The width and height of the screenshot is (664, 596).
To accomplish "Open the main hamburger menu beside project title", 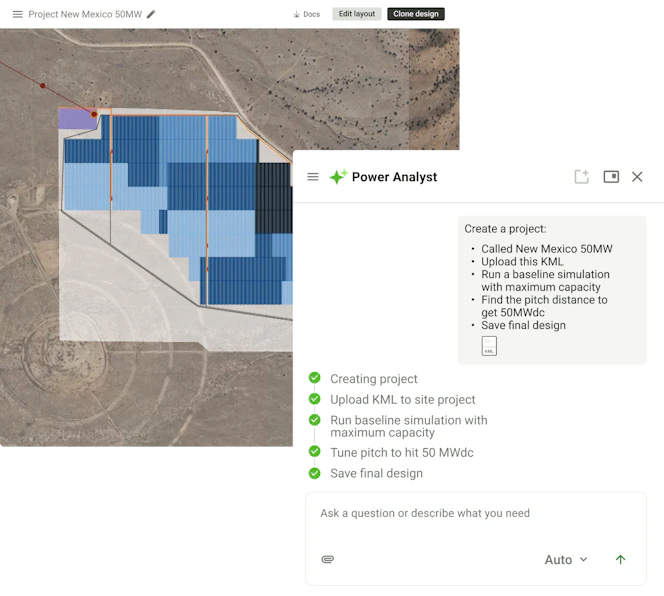I will [x=17, y=14].
